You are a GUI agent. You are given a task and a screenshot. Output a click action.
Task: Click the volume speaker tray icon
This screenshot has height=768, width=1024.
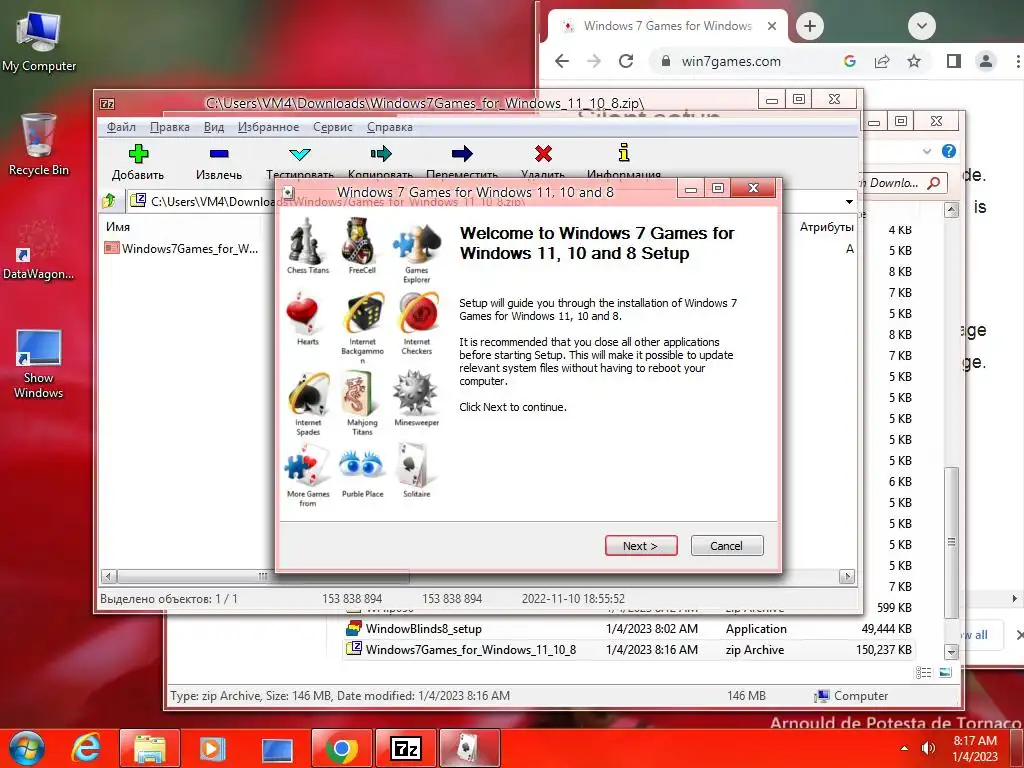click(x=928, y=748)
